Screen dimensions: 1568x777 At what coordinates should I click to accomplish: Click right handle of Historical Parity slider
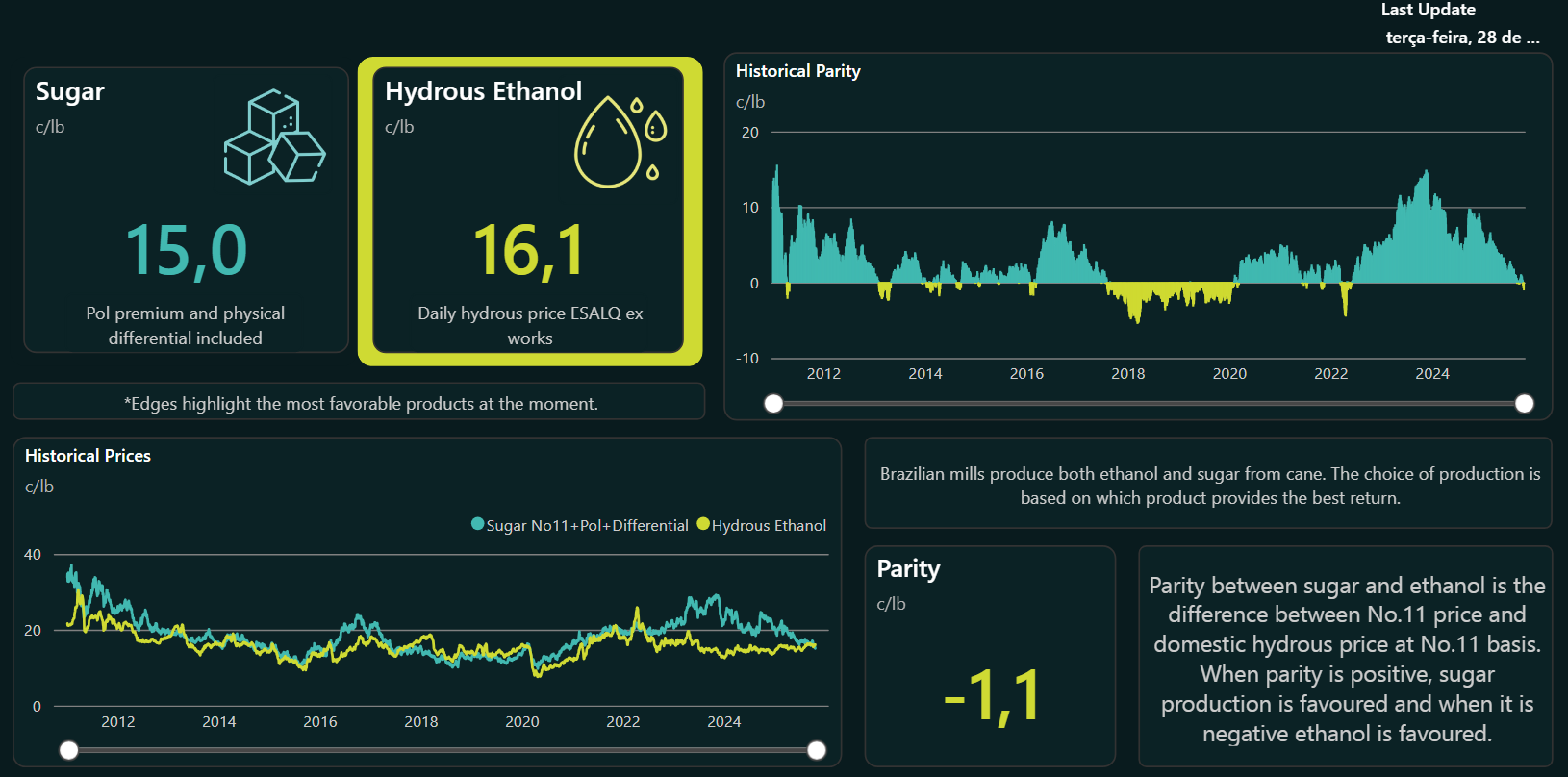pos(1524,404)
